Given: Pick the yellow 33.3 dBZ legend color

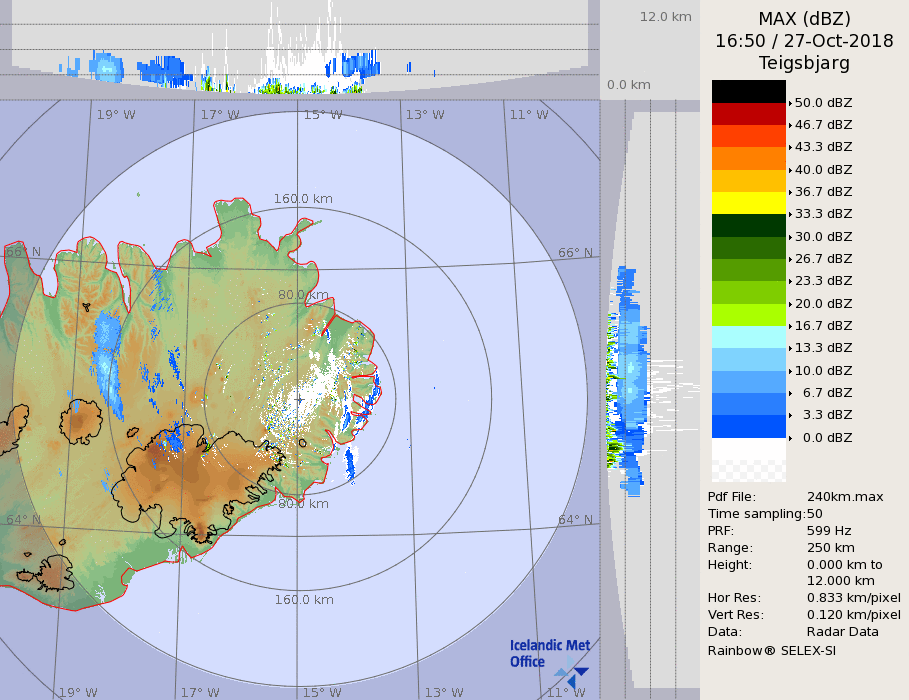Looking at the screenshot, I should click(748, 203).
